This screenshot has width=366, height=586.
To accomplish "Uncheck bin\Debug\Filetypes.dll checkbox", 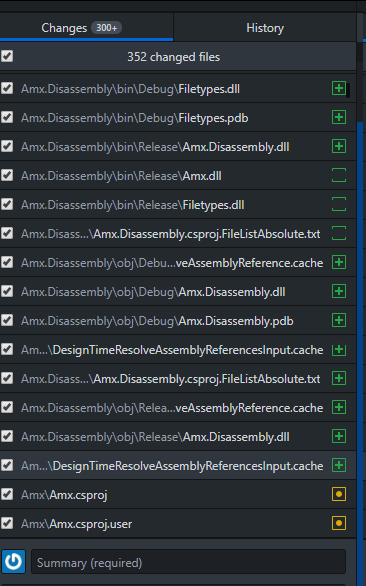I will (x=7, y=89).
